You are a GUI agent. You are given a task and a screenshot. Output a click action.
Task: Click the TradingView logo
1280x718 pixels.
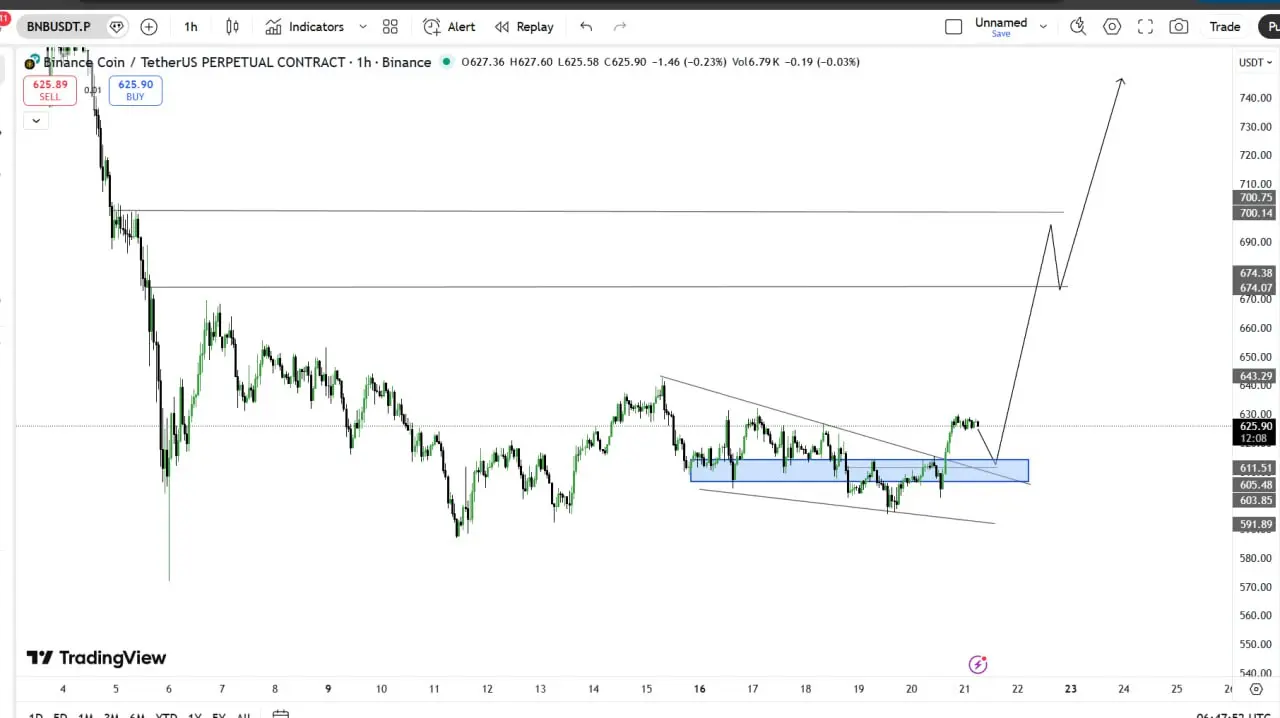click(x=96, y=658)
